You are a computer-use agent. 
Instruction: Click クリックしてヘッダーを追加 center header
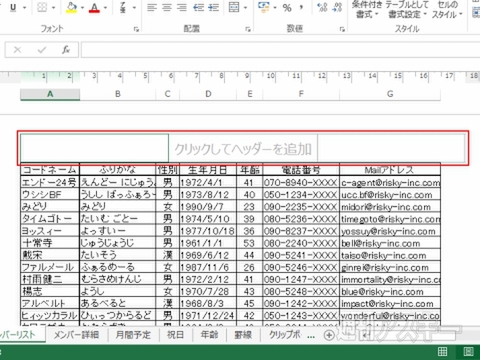[x=243, y=149]
